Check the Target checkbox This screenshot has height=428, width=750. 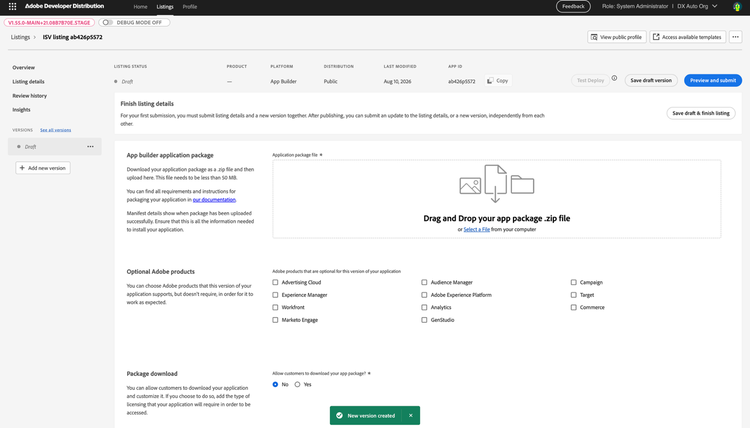(573, 295)
